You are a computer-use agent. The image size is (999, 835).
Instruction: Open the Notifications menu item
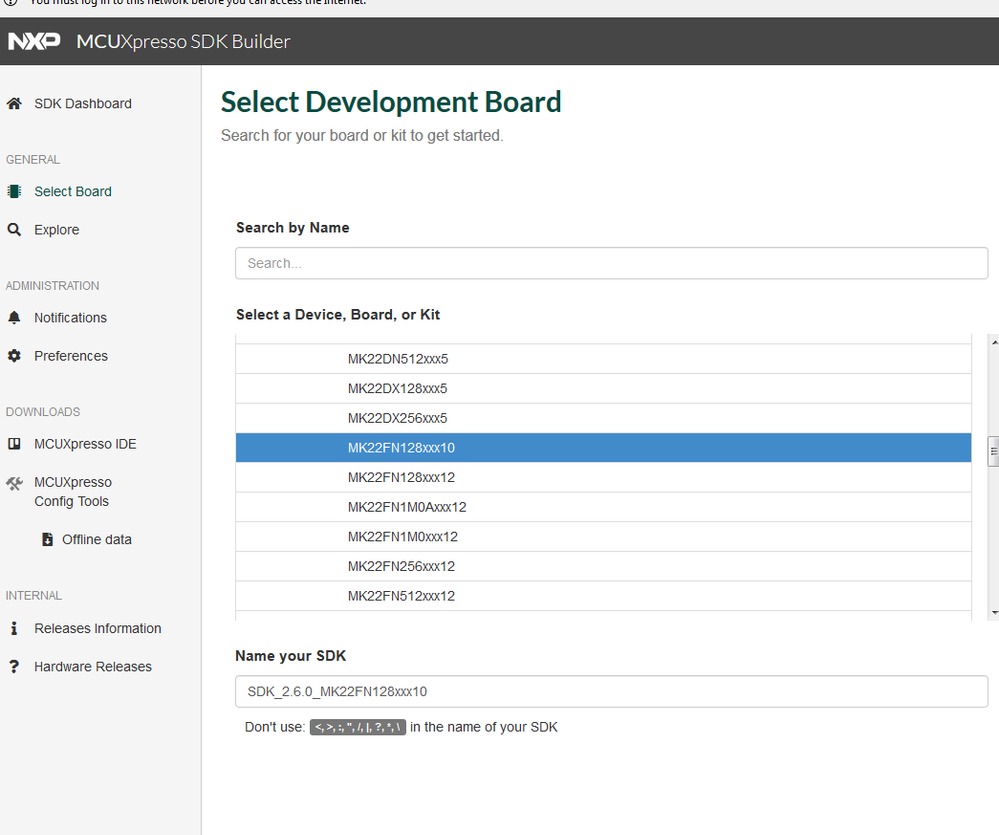(70, 317)
